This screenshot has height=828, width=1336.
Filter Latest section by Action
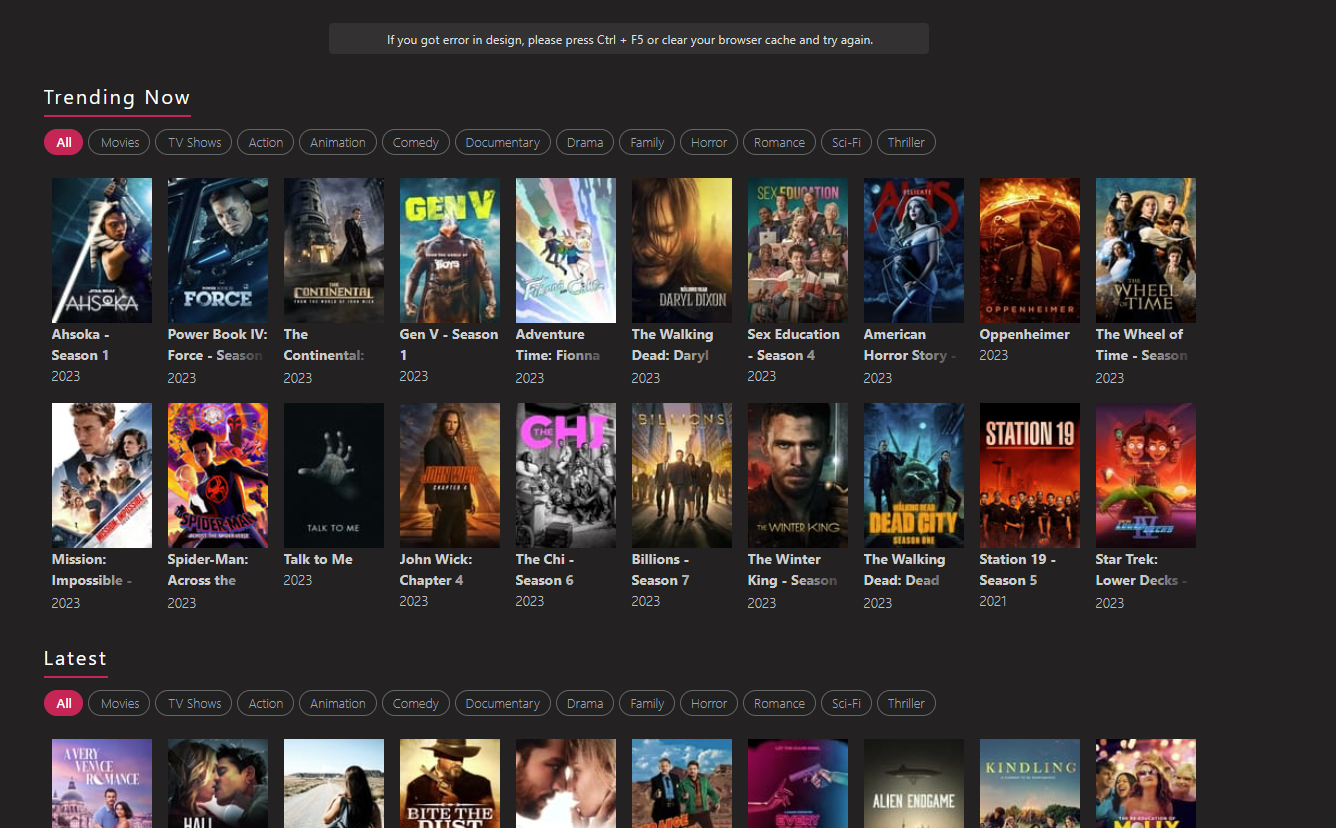tap(266, 703)
